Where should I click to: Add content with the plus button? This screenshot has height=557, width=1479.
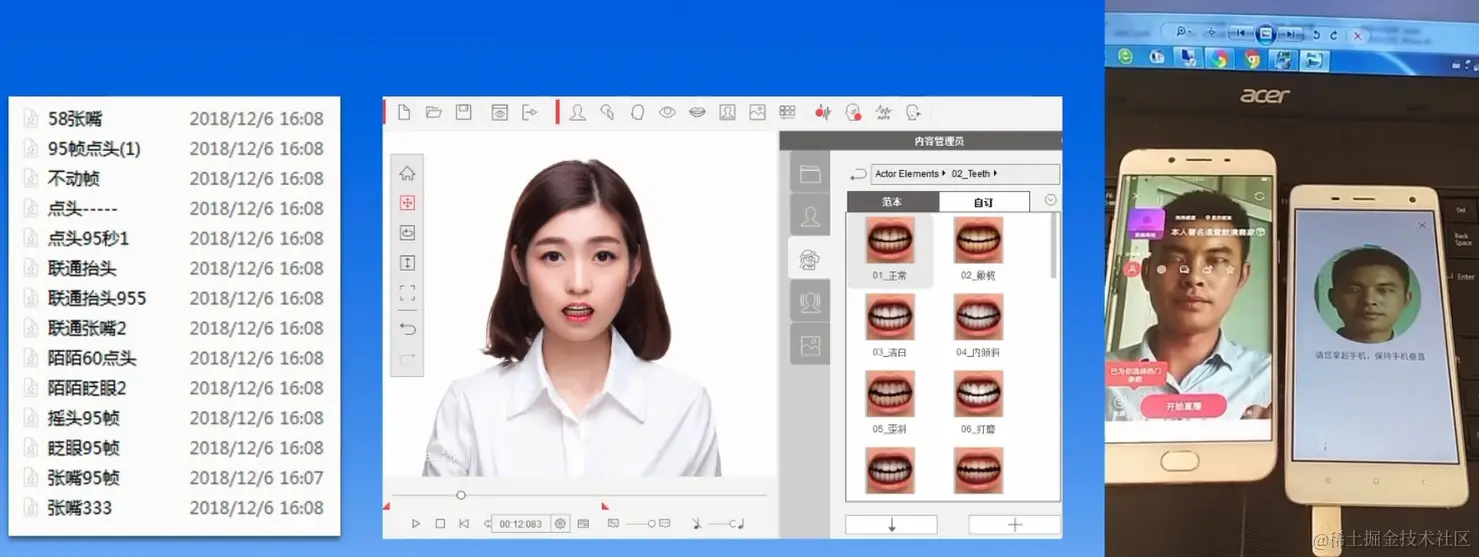[1014, 525]
